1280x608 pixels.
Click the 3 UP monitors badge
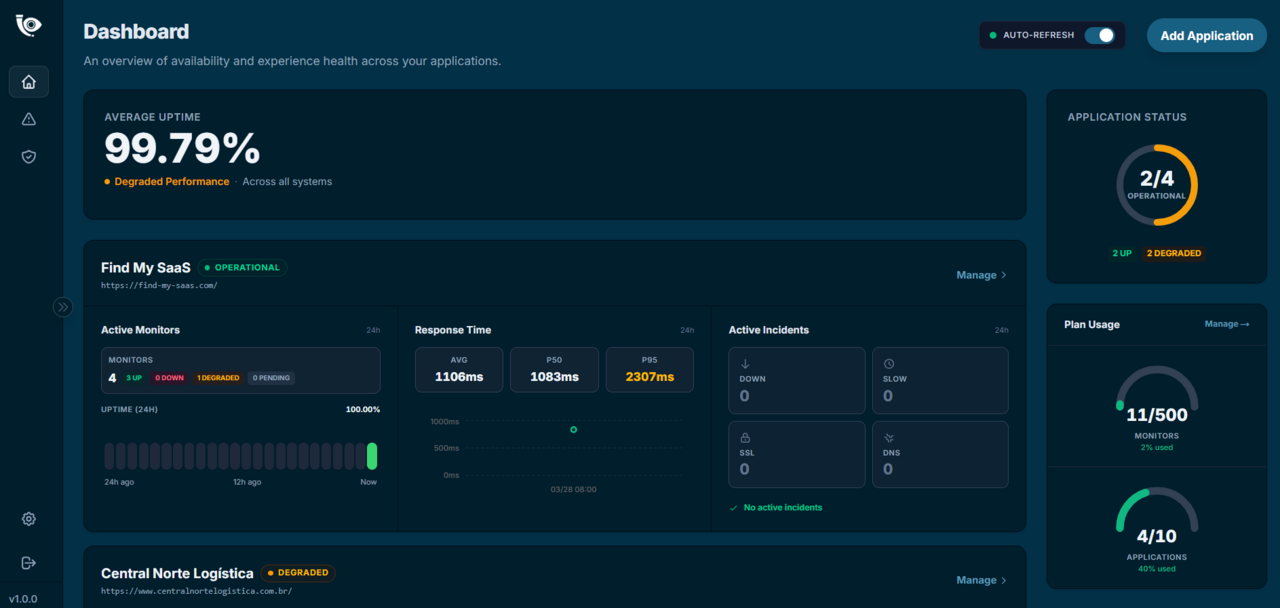(134, 378)
